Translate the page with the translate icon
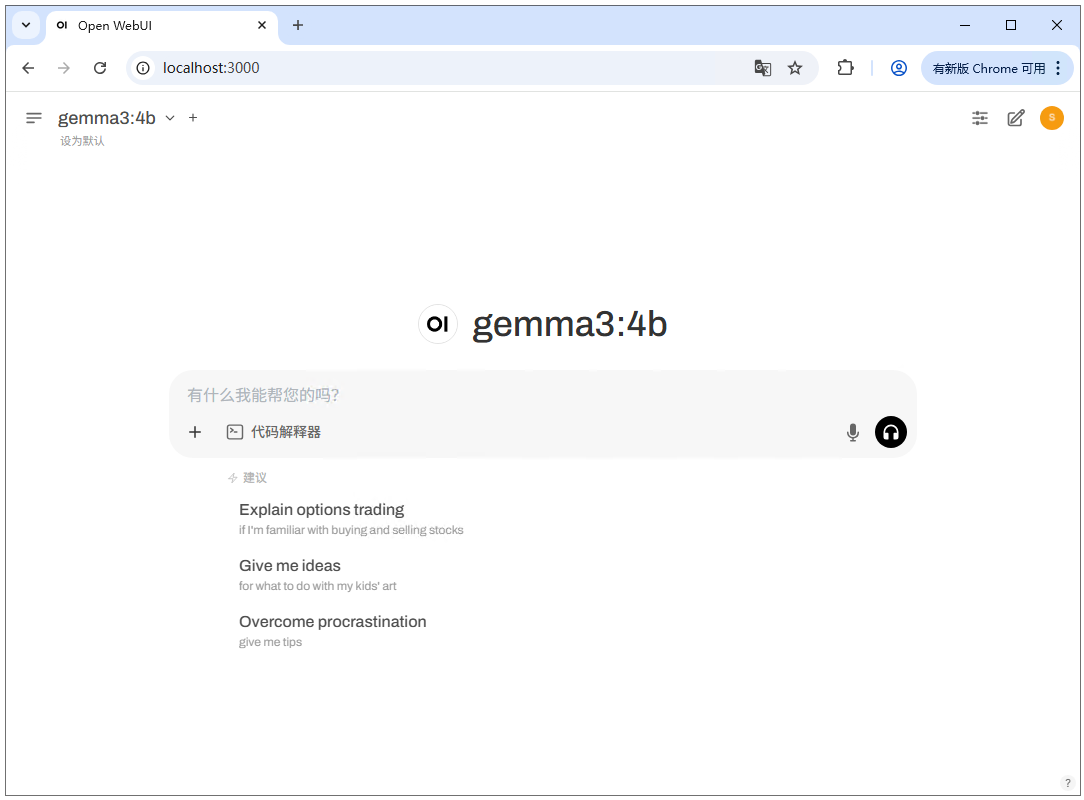This screenshot has height=800, width=1084. pyautogui.click(x=763, y=67)
